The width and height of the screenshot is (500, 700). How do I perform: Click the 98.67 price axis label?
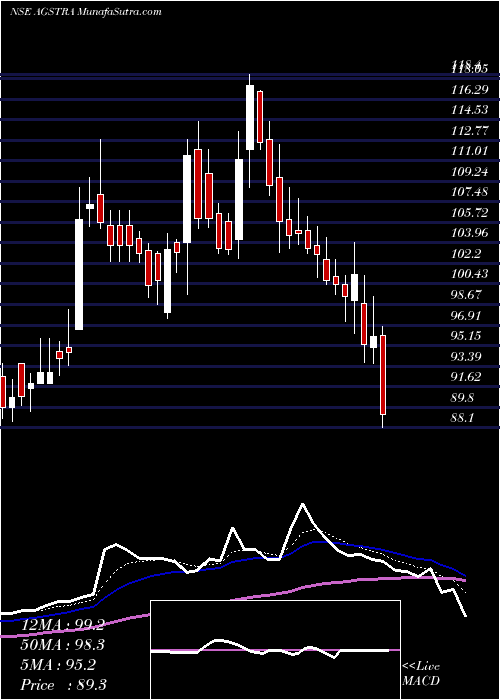467,295
